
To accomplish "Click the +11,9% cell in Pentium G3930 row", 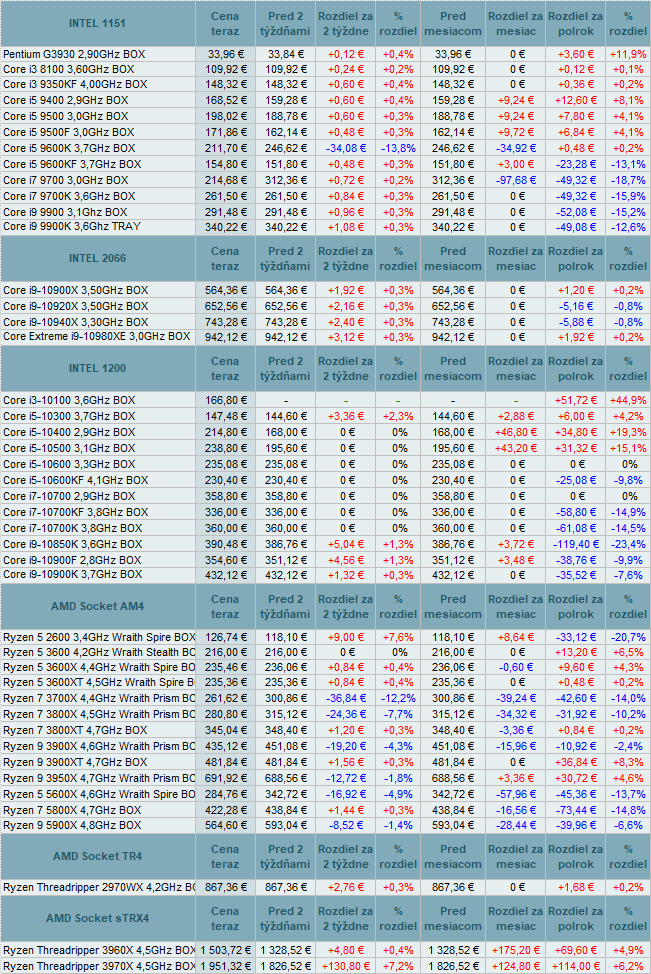I will click(628, 55).
